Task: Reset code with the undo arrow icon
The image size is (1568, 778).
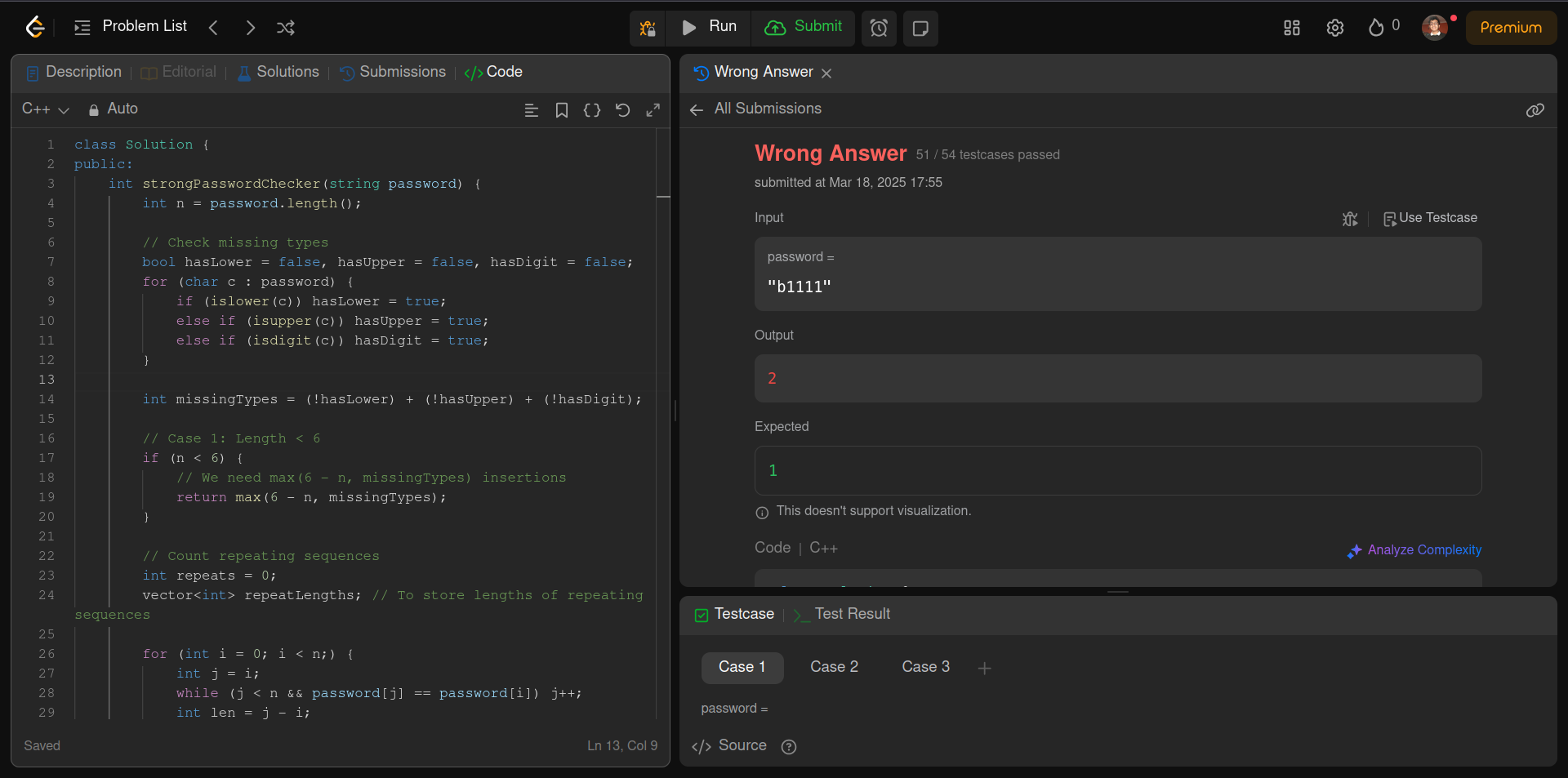Action: coord(622,110)
